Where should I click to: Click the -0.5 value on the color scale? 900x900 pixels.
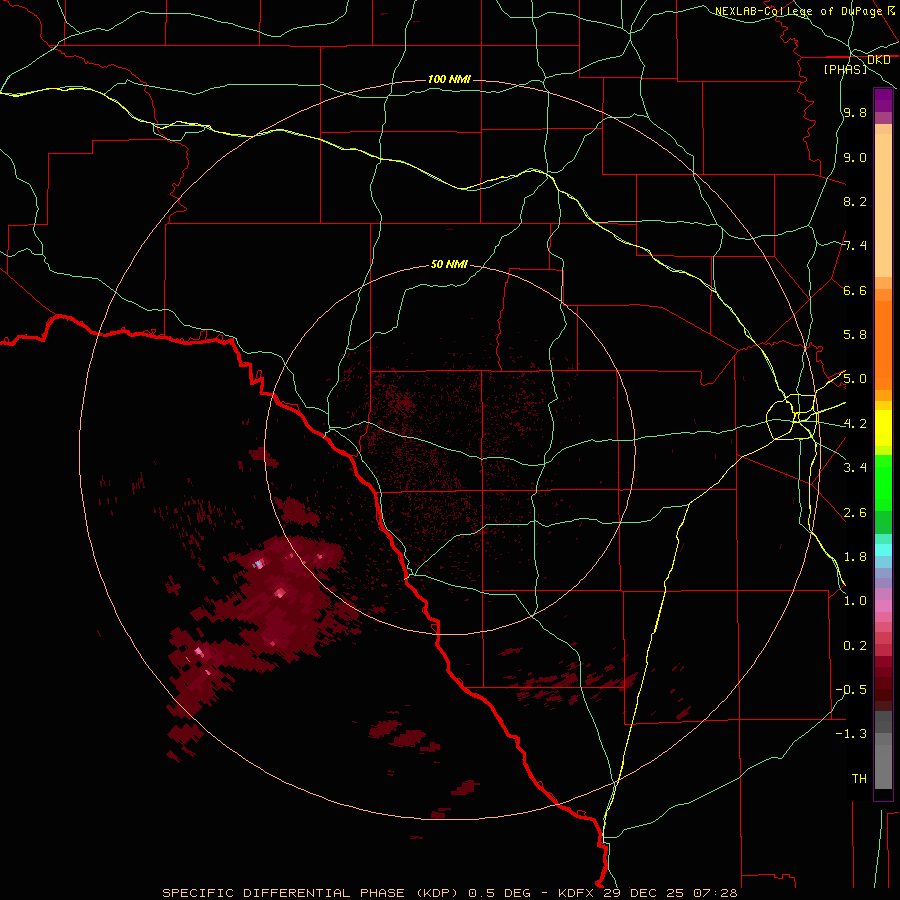click(851, 689)
